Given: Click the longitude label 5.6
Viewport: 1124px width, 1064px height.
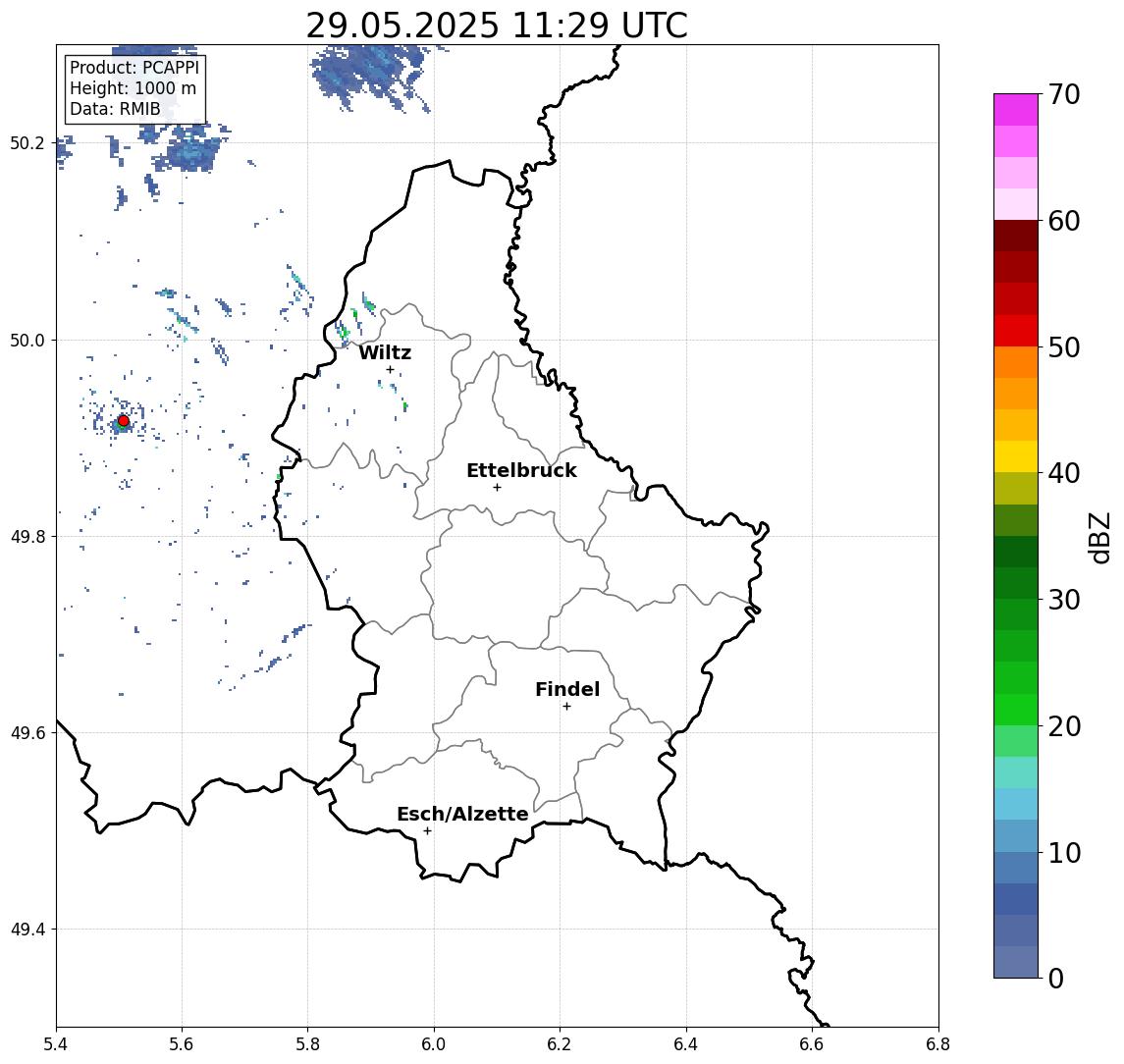Looking at the screenshot, I should [x=182, y=1044].
